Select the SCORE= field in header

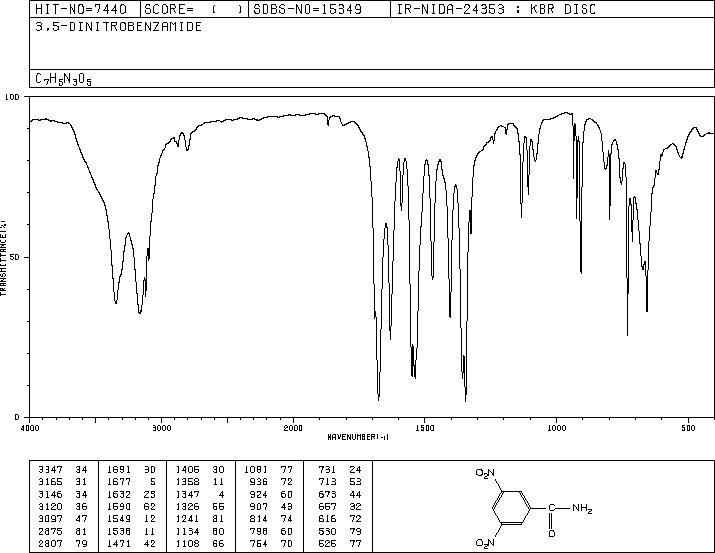tap(194, 9)
